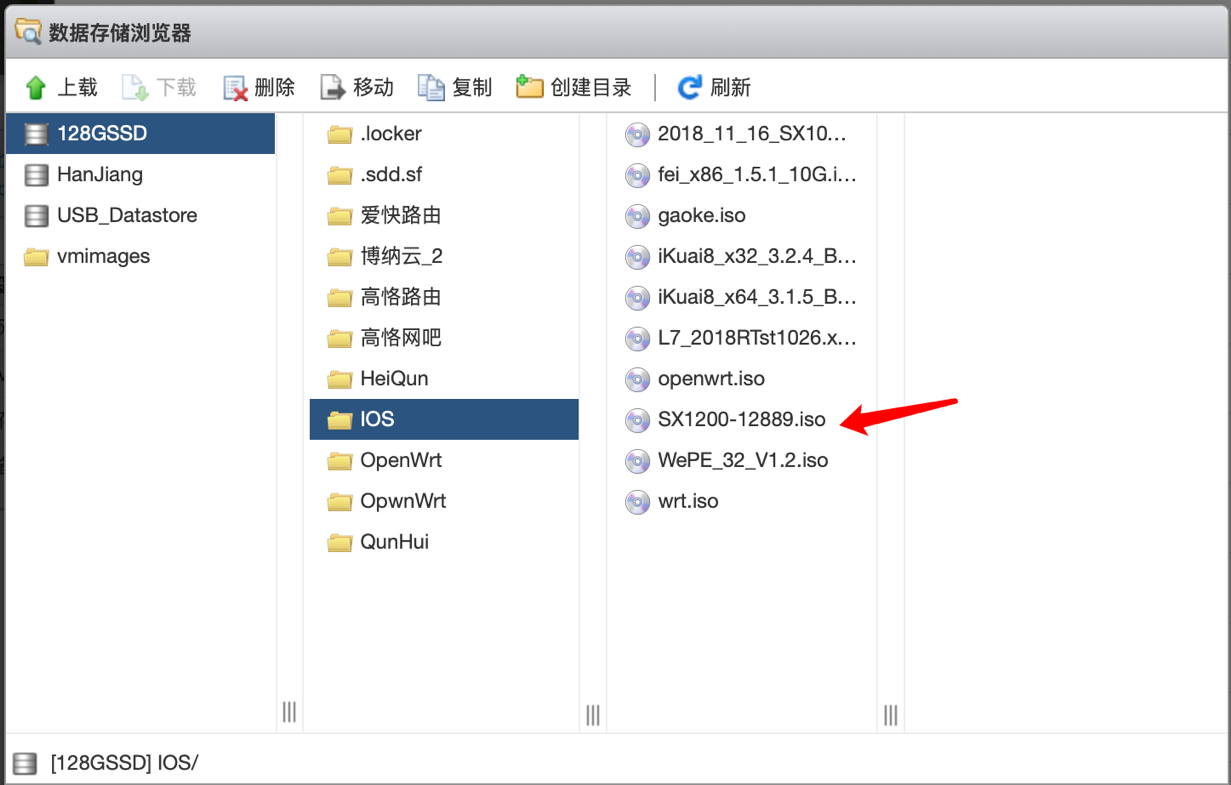Click the 爱快路由 folder icon
1231x785 pixels.
(340, 216)
